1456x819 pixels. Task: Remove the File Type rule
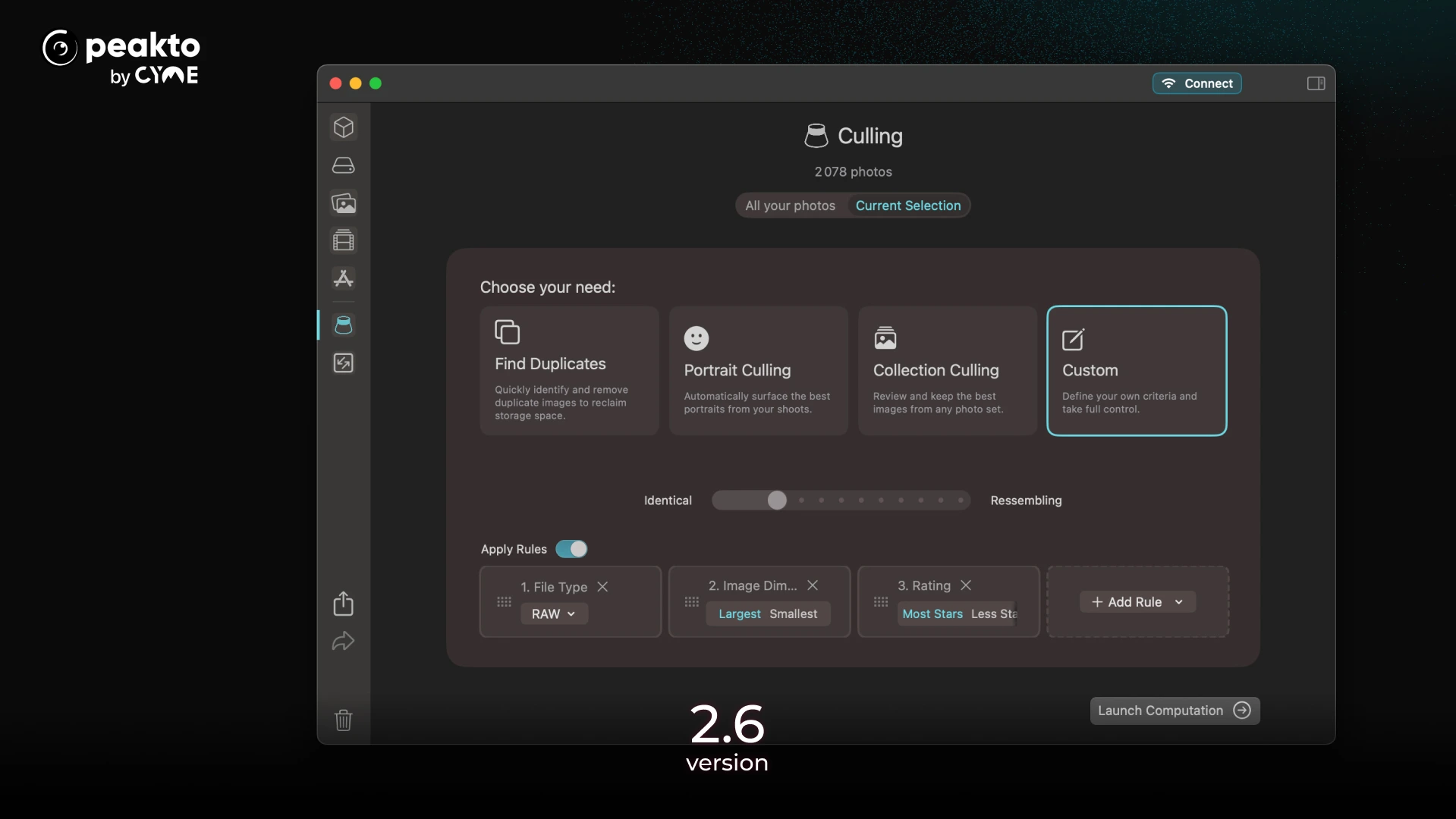point(602,587)
